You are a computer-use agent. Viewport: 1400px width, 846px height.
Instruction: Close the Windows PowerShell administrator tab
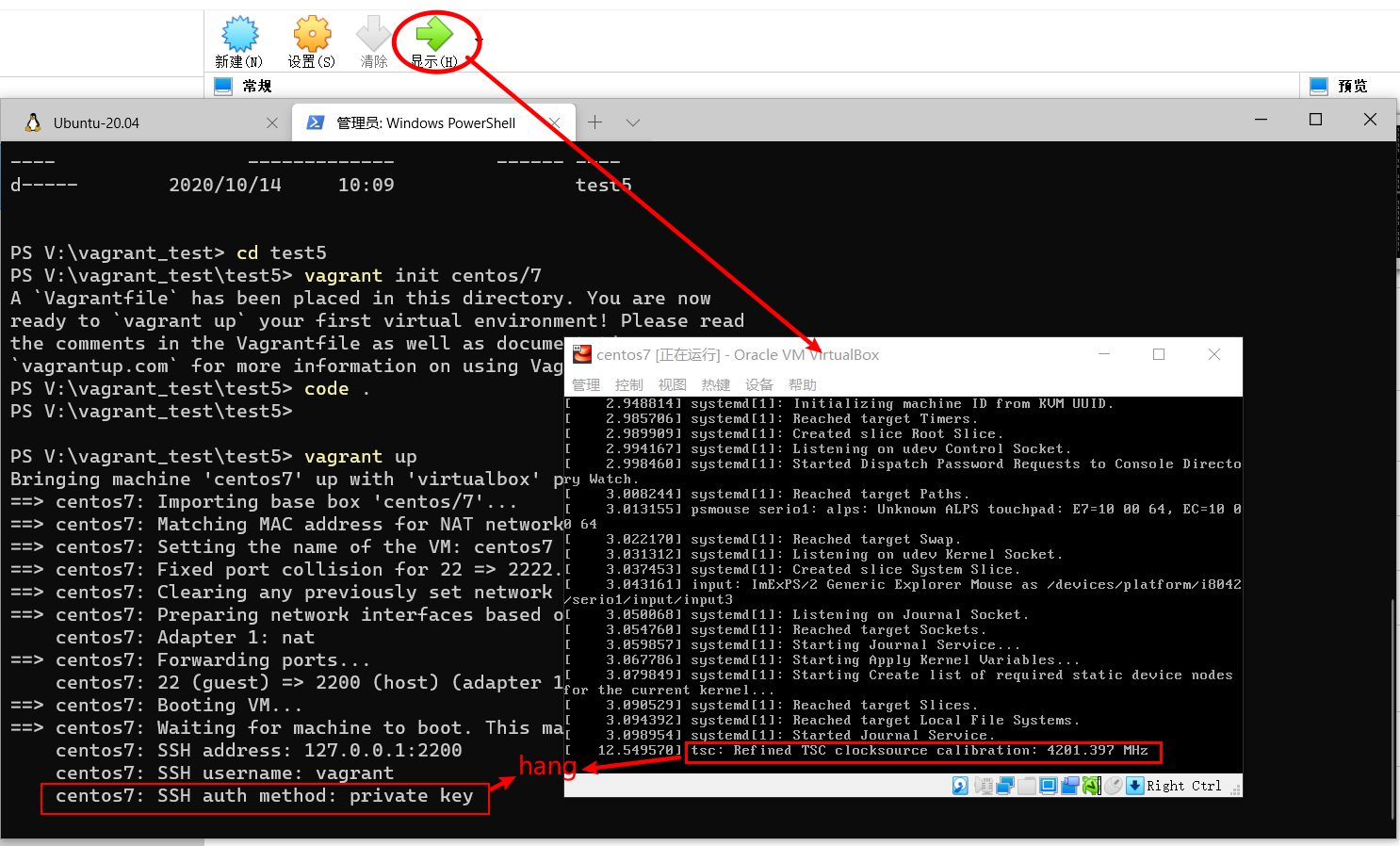point(555,122)
